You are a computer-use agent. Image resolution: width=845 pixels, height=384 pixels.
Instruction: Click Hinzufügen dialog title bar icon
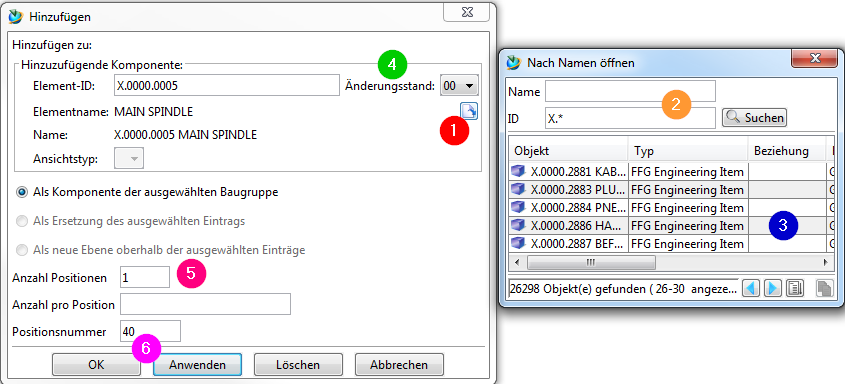click(16, 17)
